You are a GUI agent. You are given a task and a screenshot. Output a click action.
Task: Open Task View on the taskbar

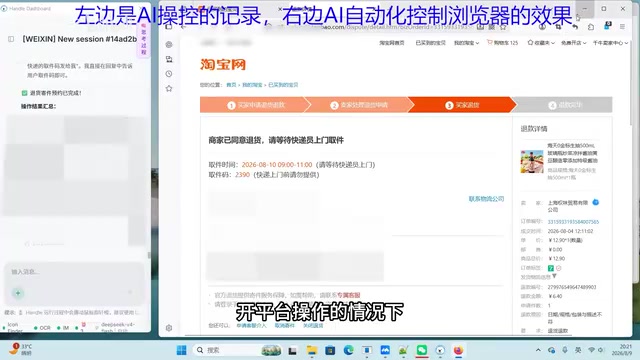coord(293,350)
